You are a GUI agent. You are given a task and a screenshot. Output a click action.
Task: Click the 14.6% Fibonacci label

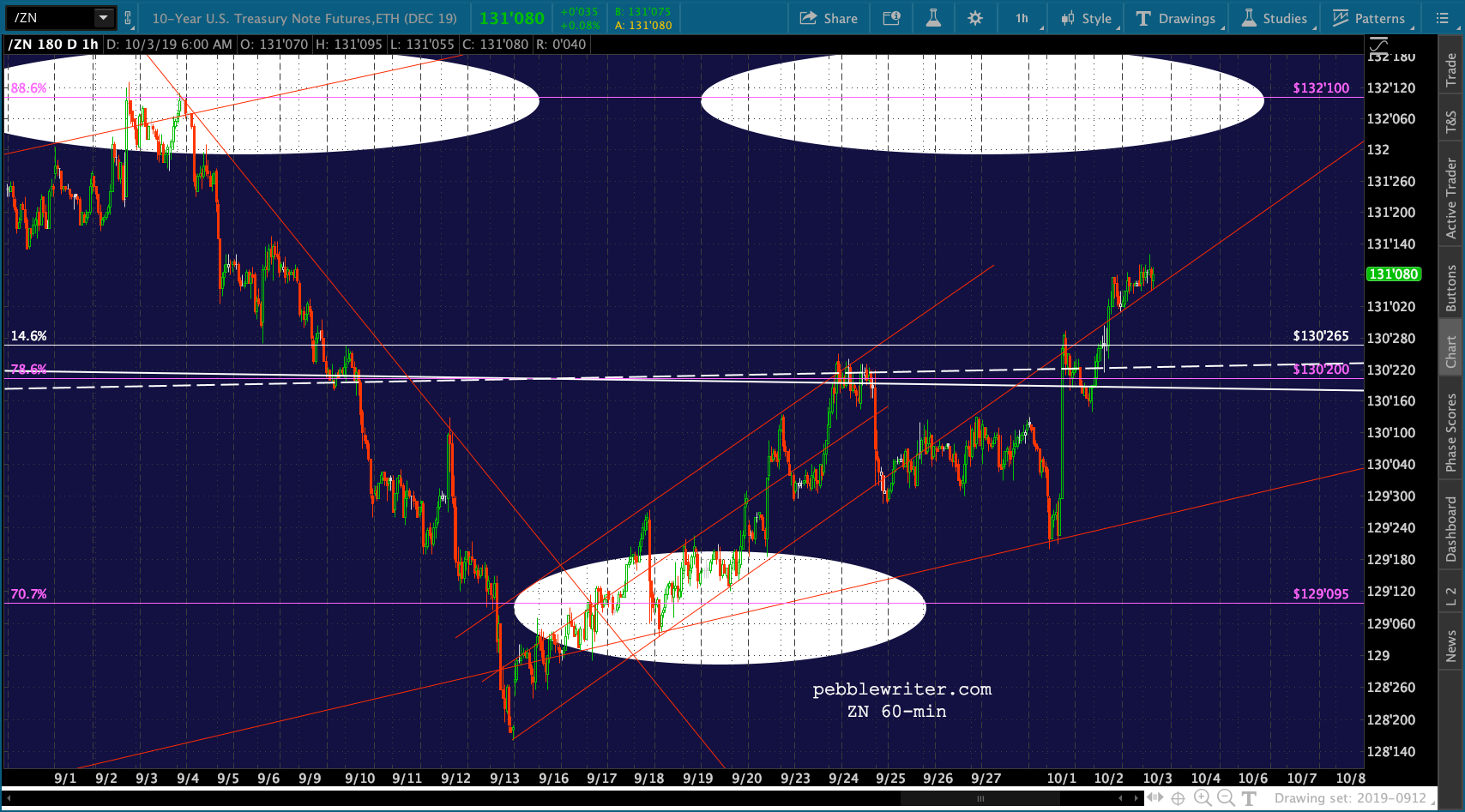coord(28,336)
